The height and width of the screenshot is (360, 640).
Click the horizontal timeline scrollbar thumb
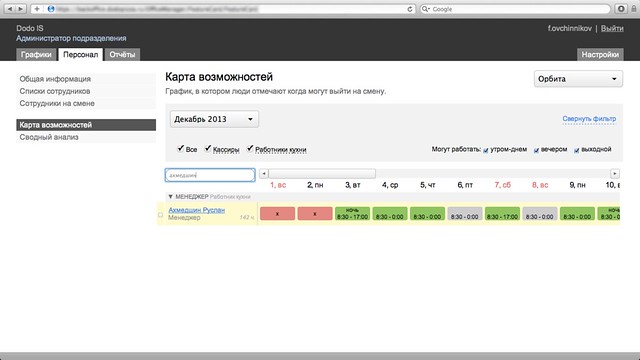click(322, 173)
